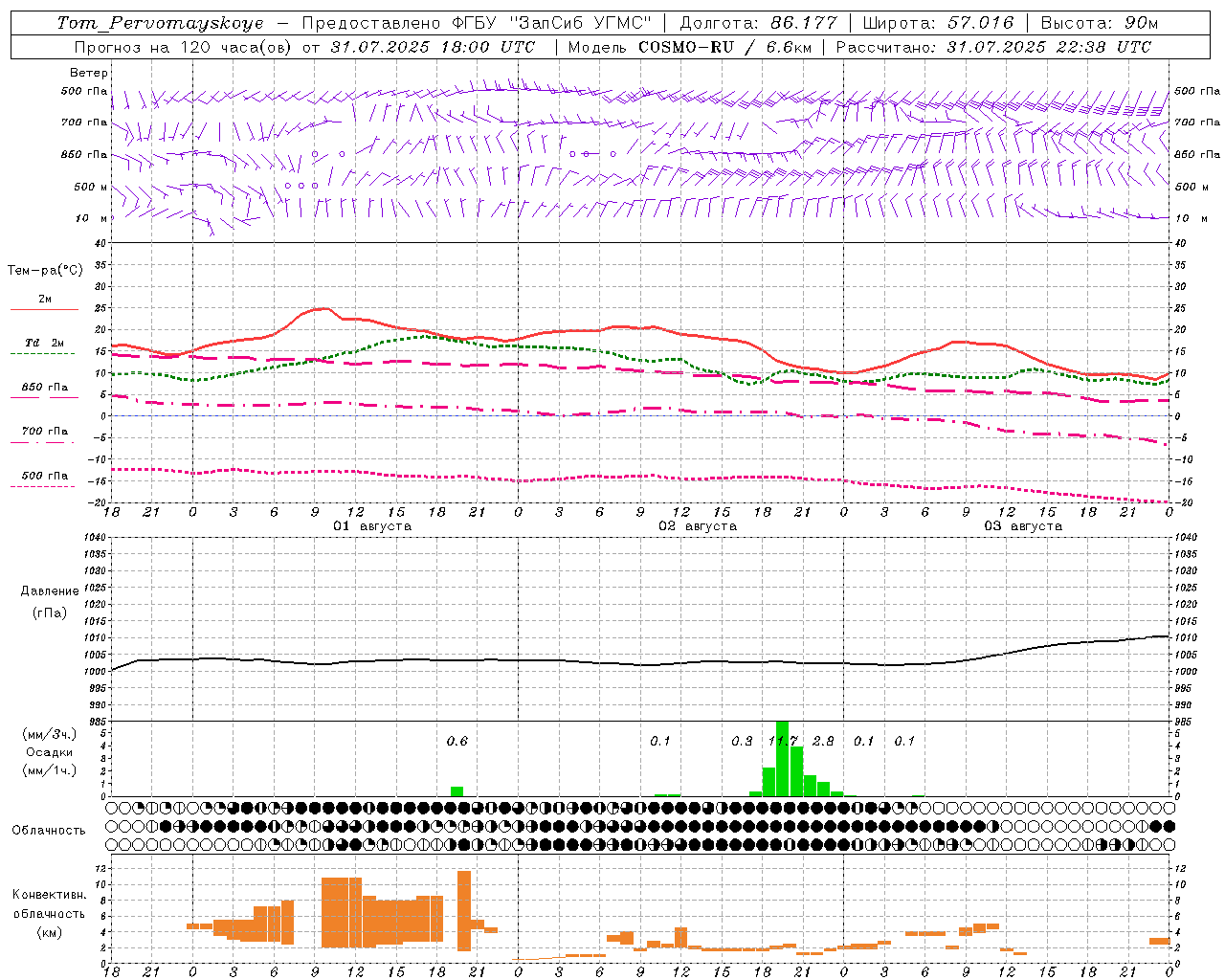1225x980 pixels.
Task: Click the Td 2м legend label
Action: (44, 343)
